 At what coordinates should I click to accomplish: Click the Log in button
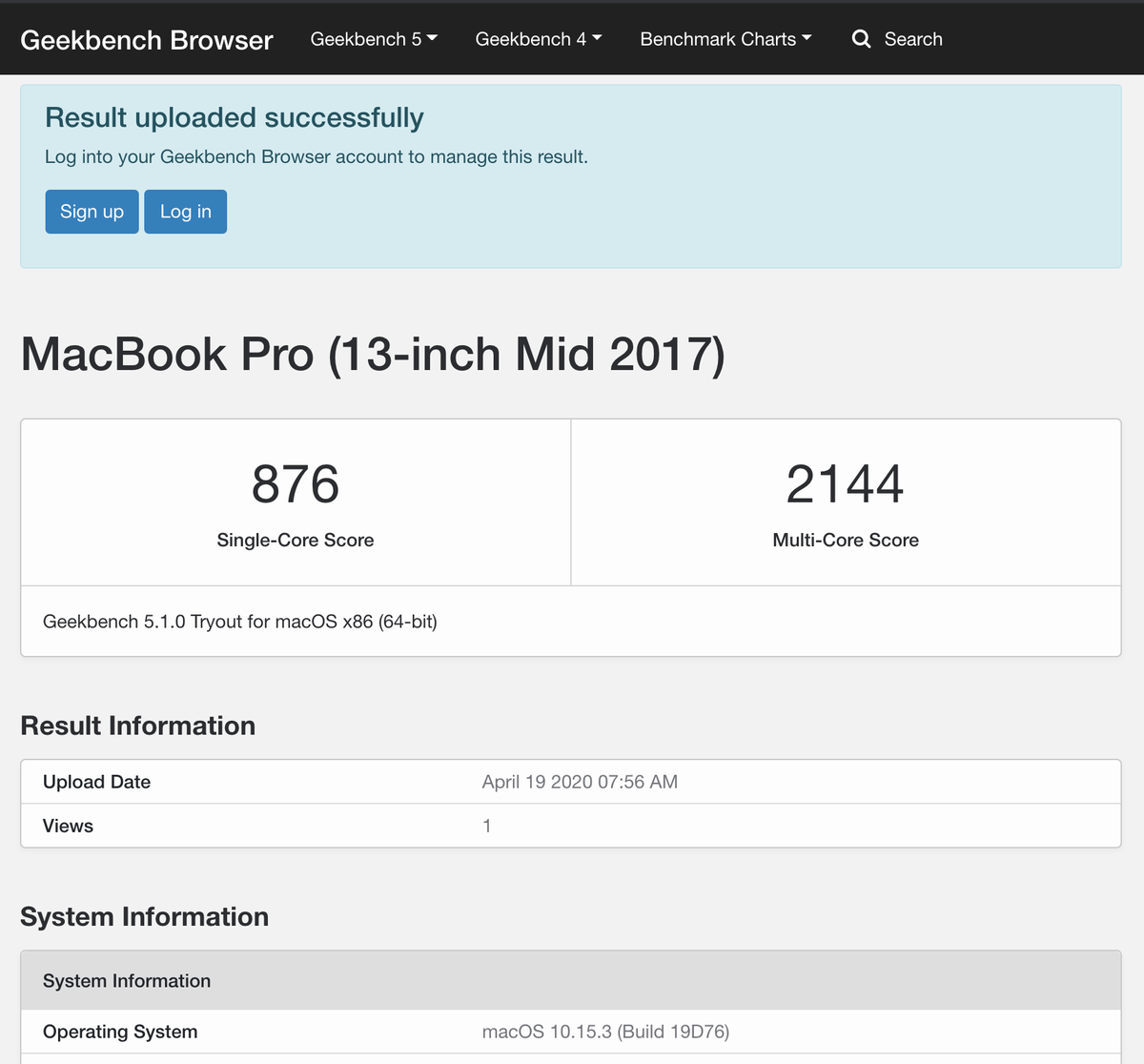[x=186, y=212]
